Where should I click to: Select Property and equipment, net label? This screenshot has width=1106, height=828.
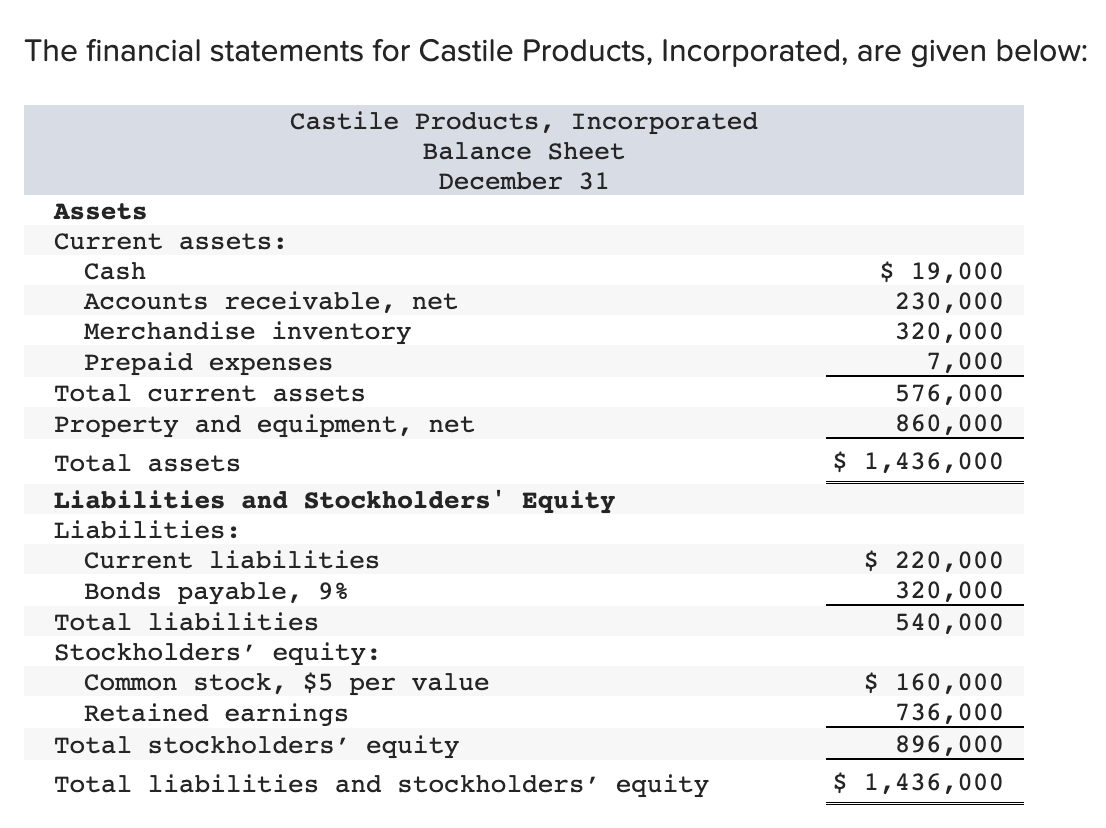pos(265,425)
